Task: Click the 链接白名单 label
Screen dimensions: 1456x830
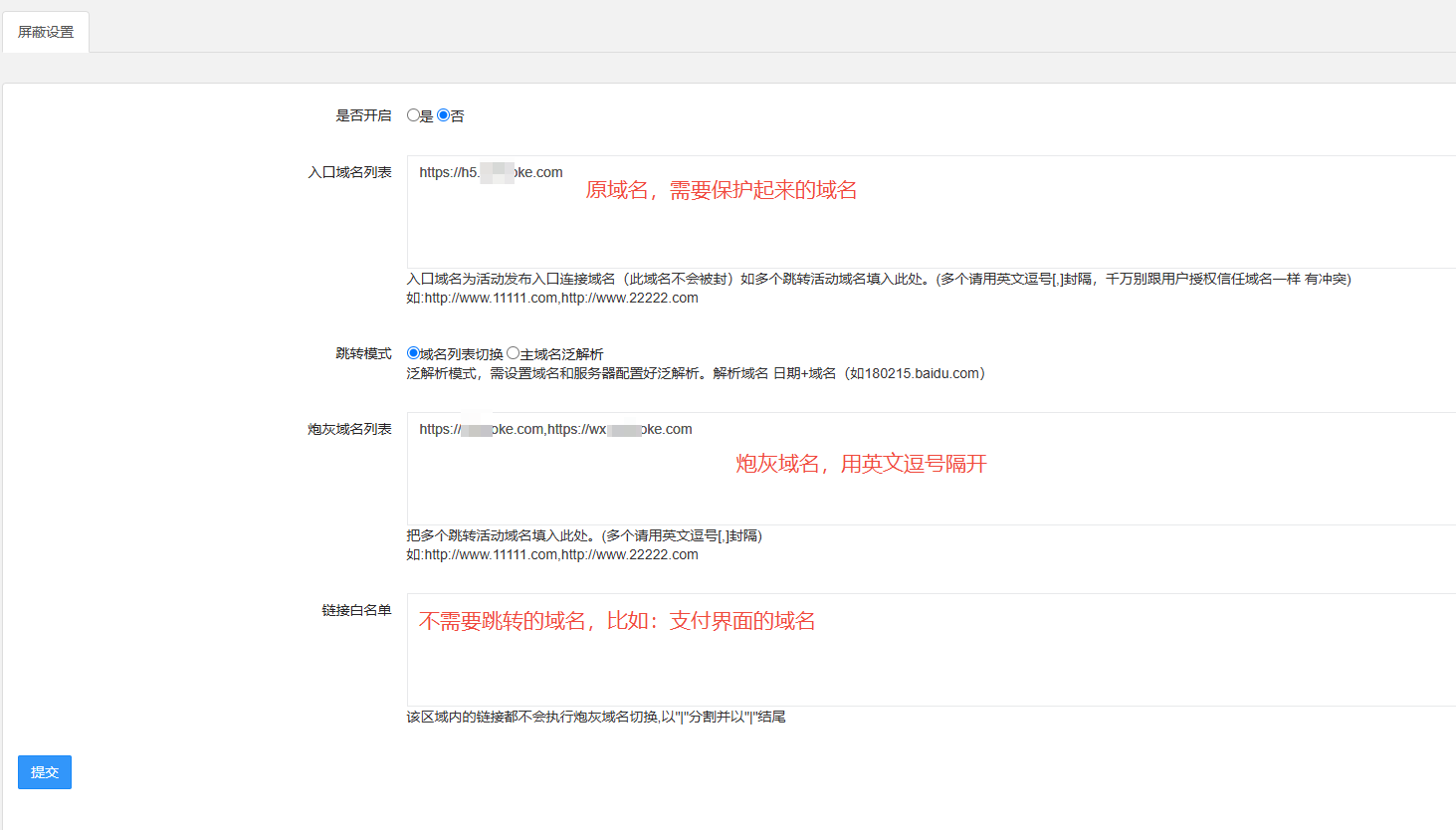Action: point(356,610)
